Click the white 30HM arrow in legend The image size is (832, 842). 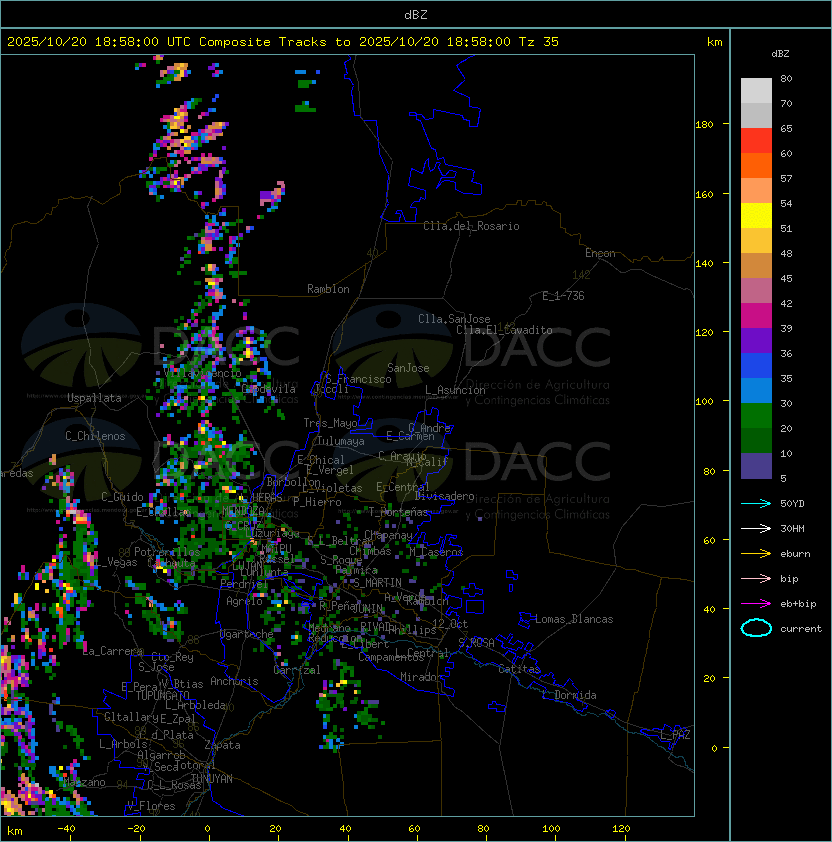[x=756, y=528]
